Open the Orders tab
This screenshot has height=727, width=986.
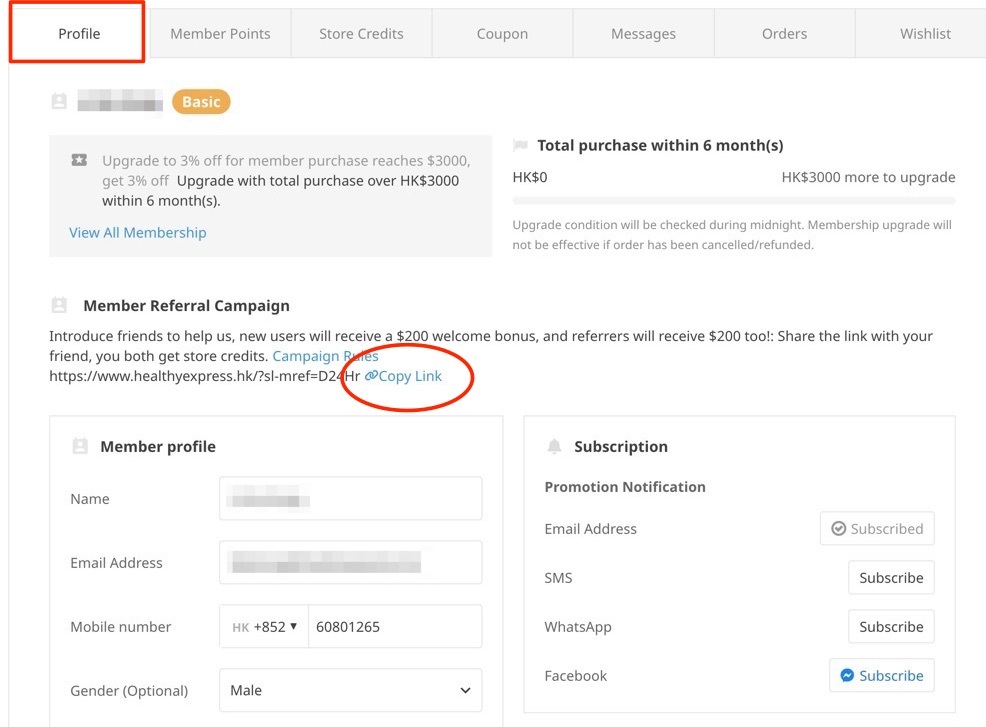784,33
